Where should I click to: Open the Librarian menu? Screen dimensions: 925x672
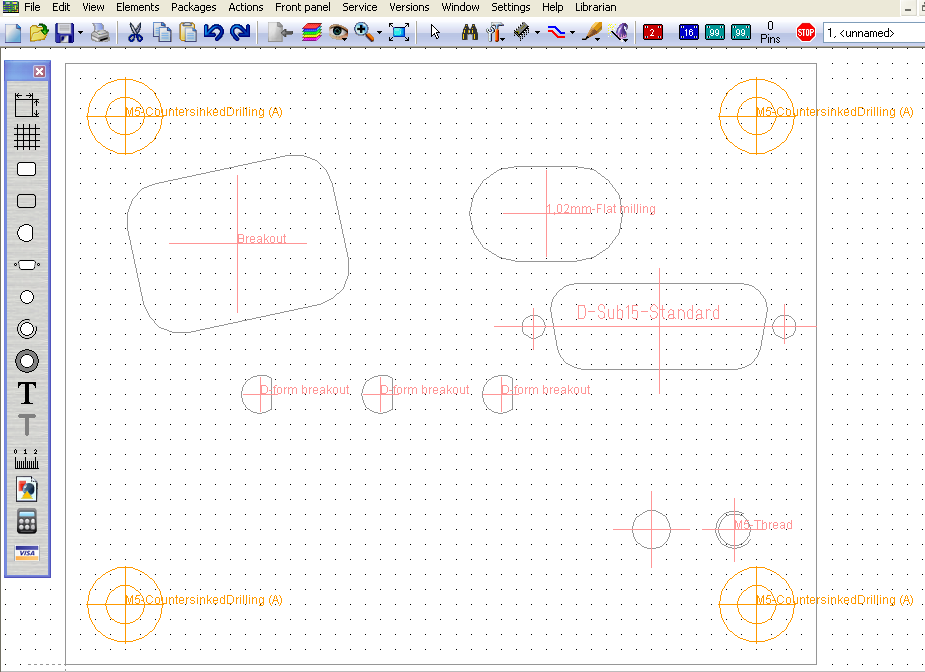[x=595, y=7]
